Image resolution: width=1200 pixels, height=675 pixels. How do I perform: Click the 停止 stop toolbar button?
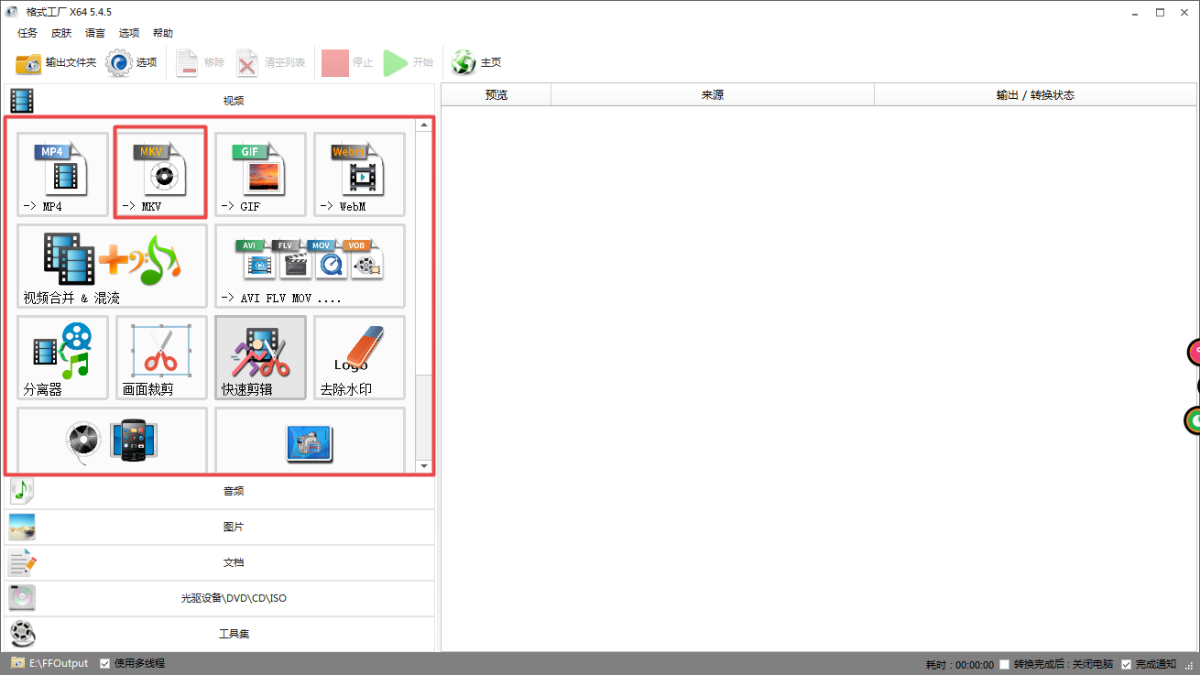(347, 63)
